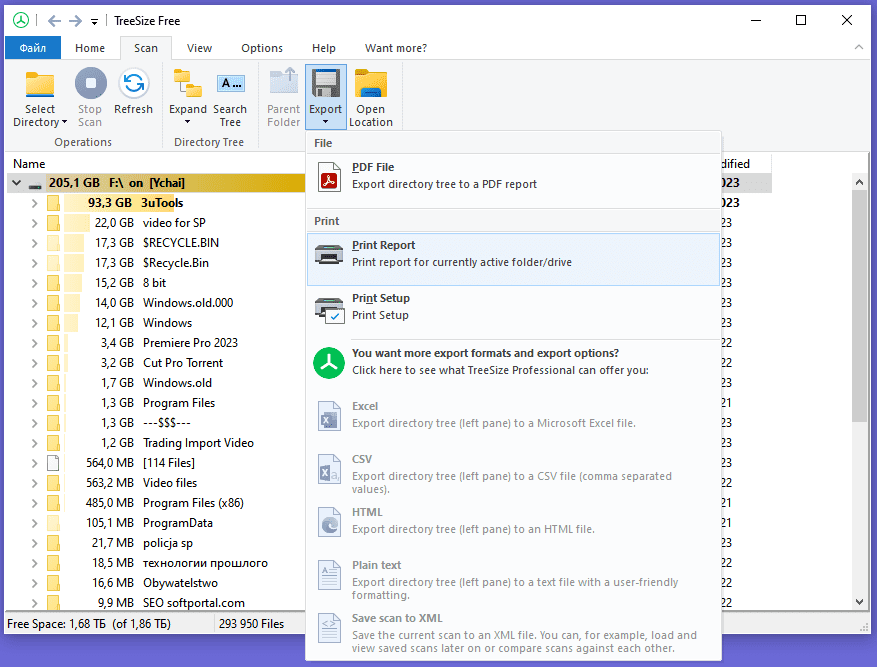The width and height of the screenshot is (877, 667).
Task: Choose the Print Report menu entry
Action: pyautogui.click(x=513, y=259)
